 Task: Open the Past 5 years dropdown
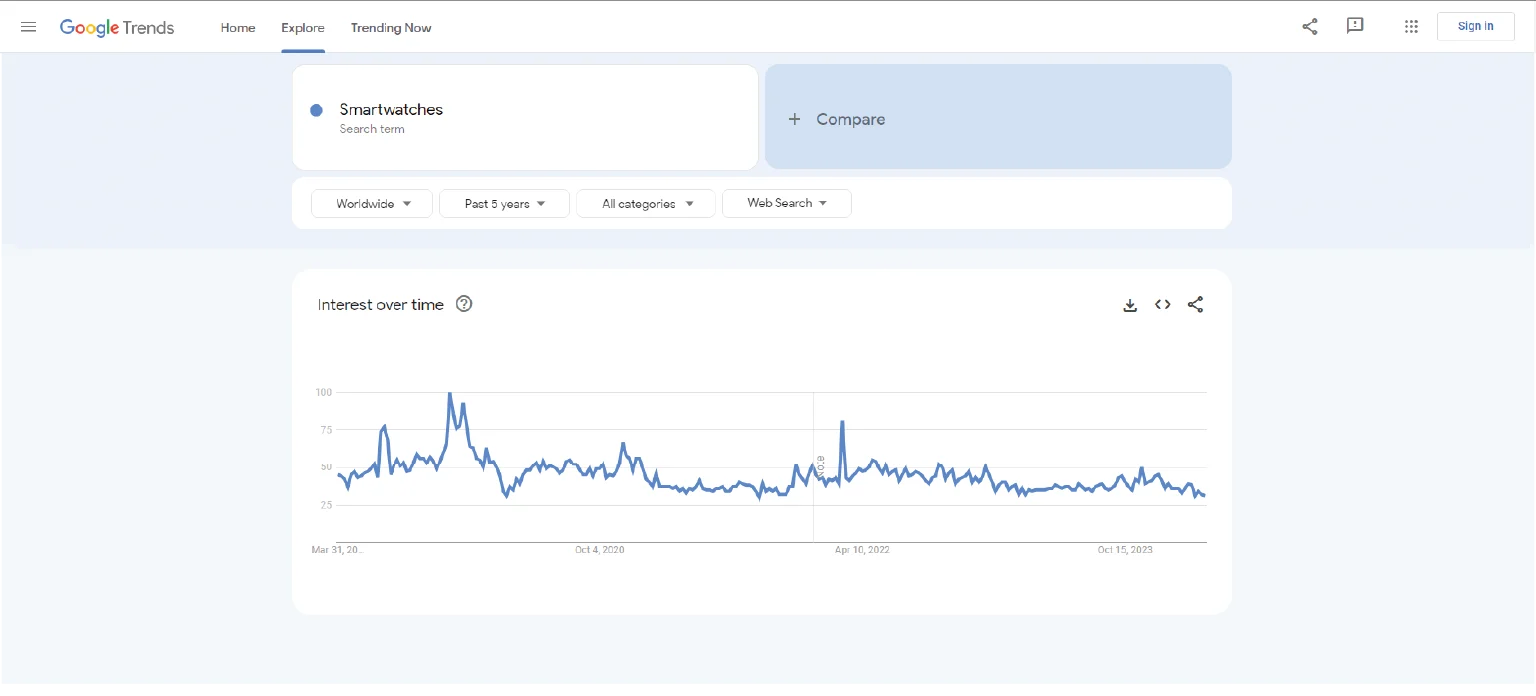[x=504, y=204]
